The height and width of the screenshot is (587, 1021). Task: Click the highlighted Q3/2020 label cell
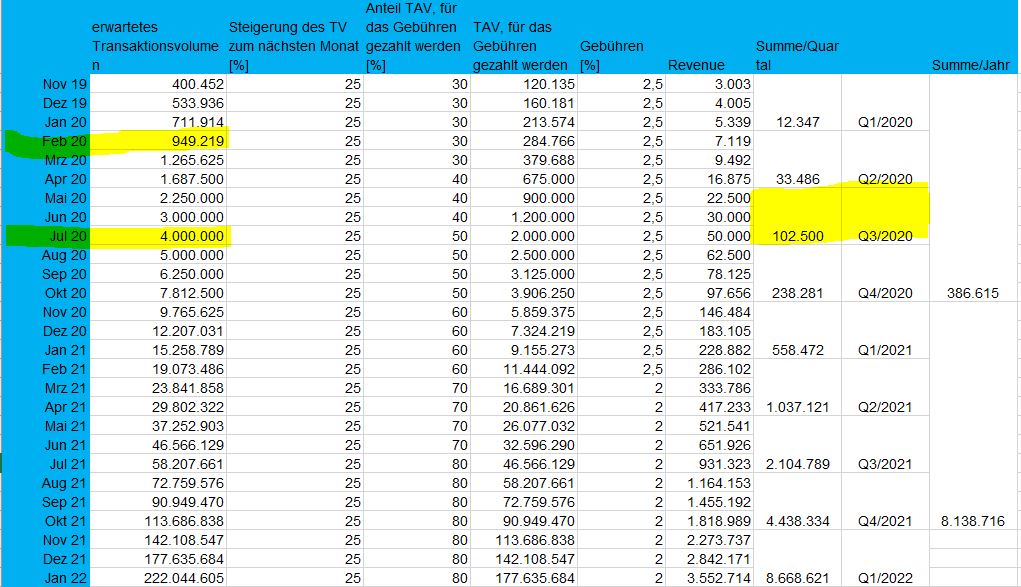886,237
